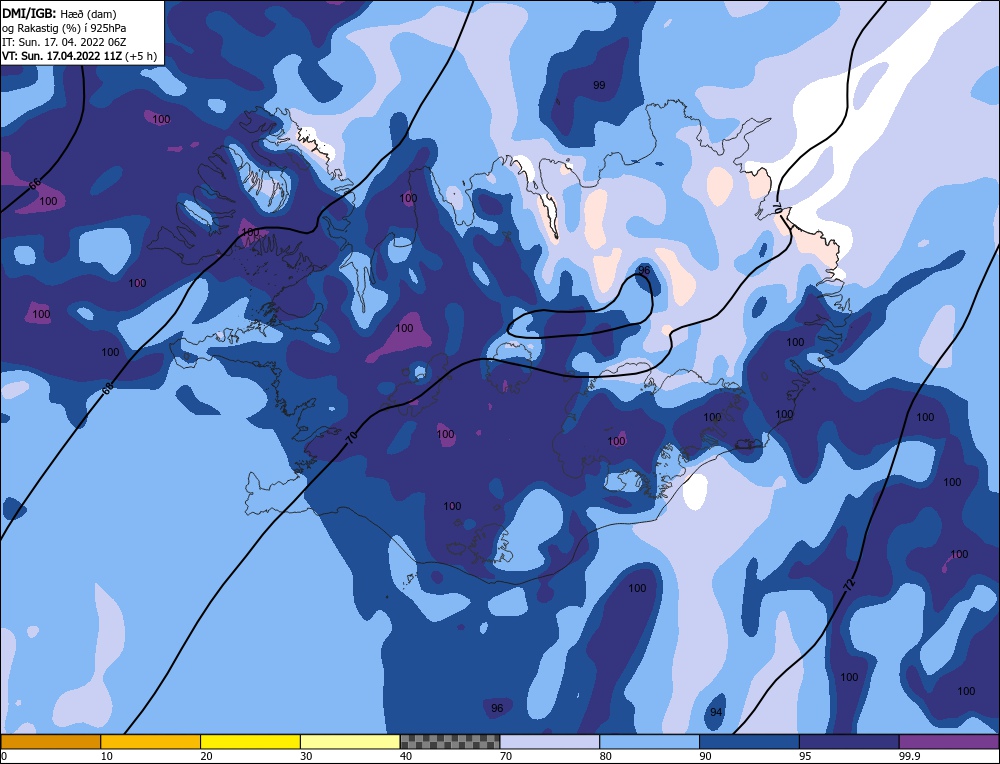Click the orange 10–20 legend swatch

point(151,741)
